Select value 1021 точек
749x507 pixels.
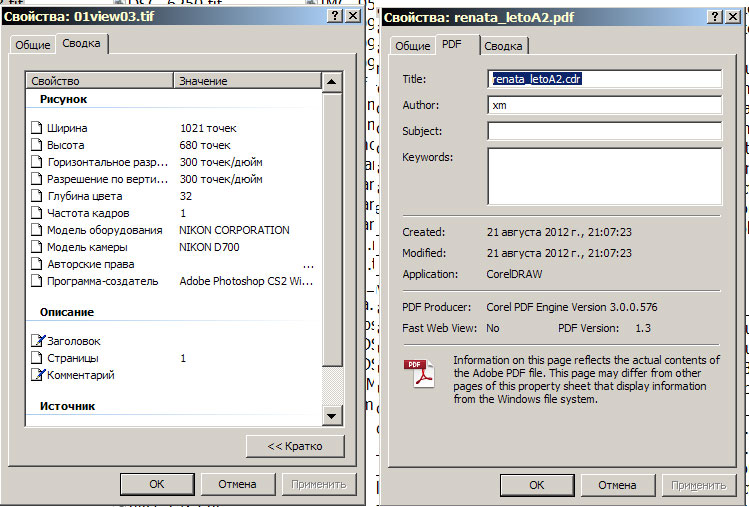[x=208, y=128]
